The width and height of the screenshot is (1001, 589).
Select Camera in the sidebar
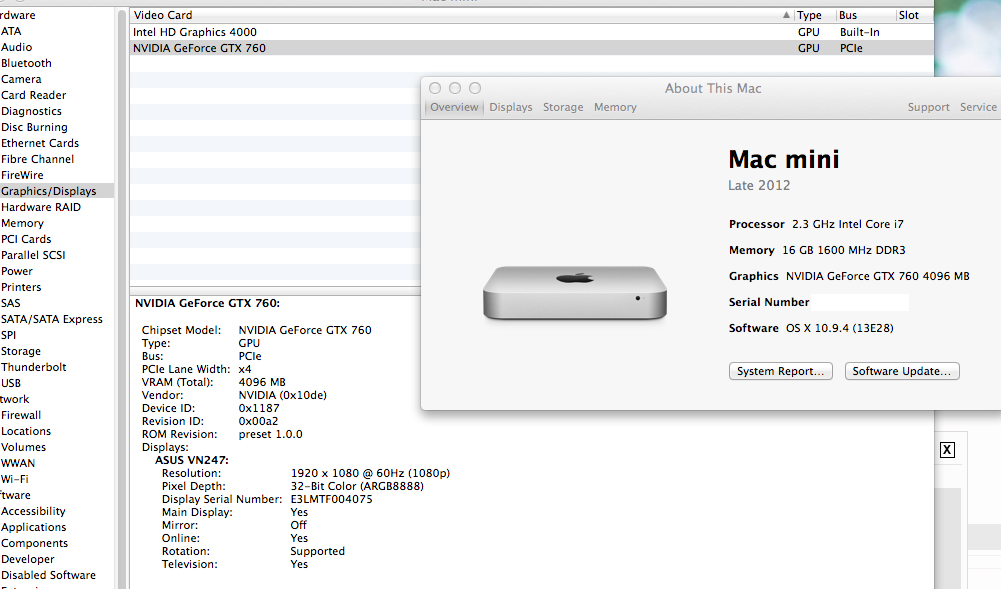click(21, 79)
